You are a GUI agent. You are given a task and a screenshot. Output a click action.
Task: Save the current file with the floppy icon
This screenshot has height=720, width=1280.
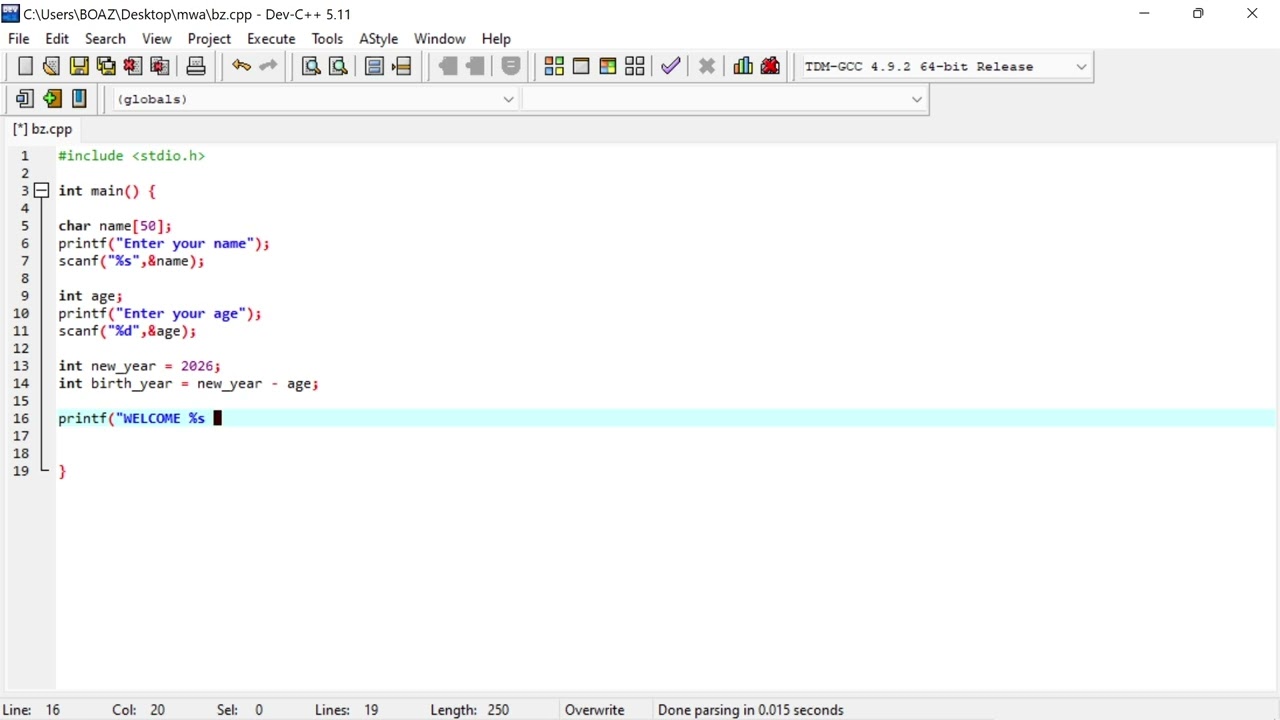tap(79, 66)
